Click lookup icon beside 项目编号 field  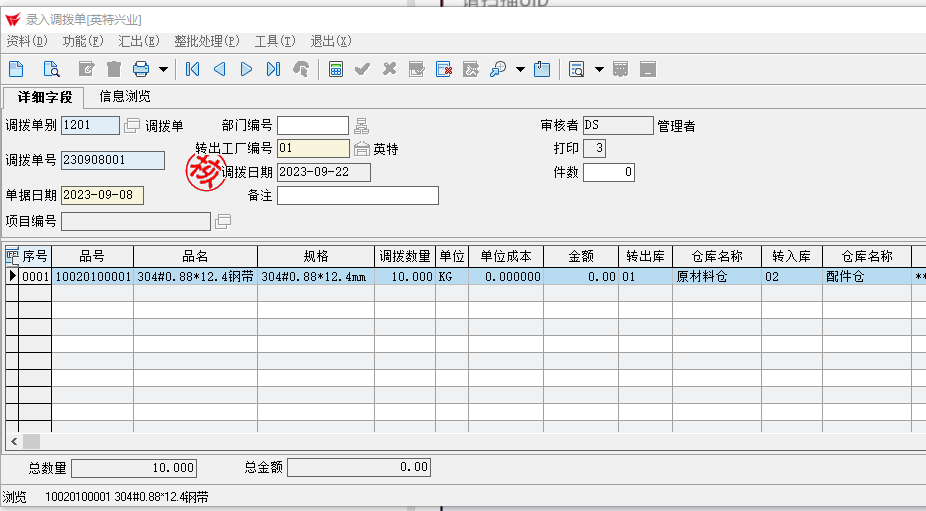point(223,221)
